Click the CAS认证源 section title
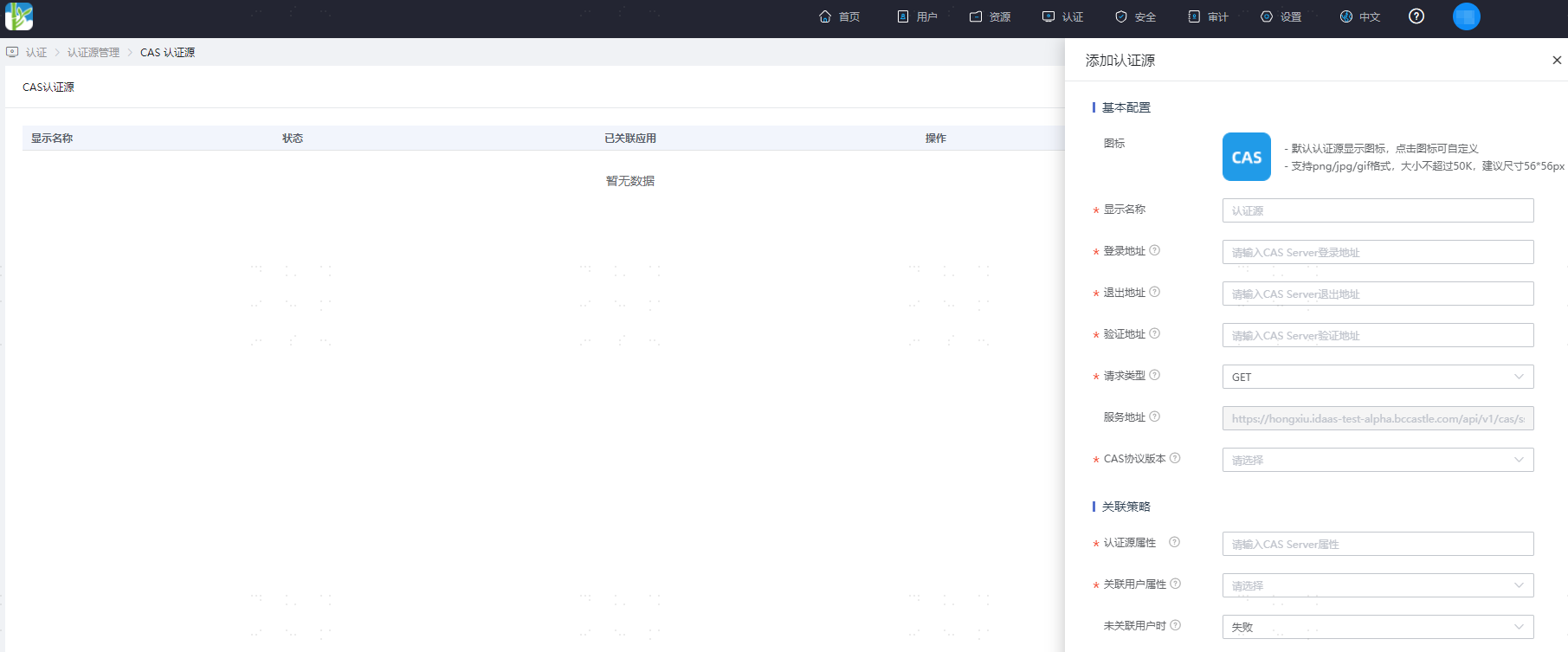 [48, 87]
